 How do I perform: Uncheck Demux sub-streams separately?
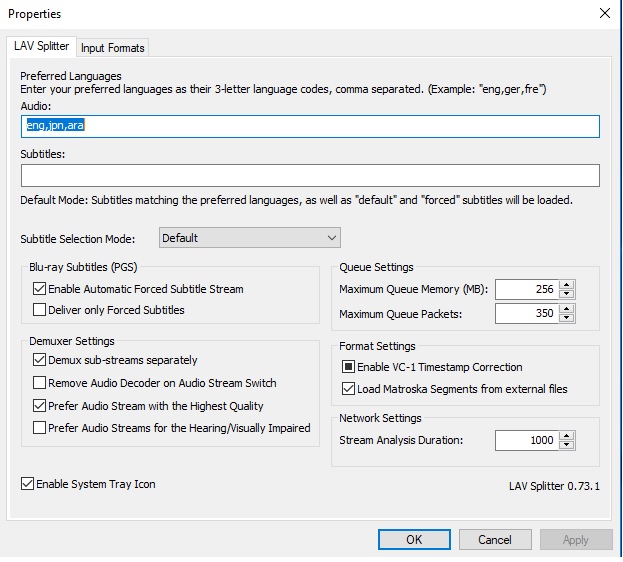click(x=40, y=360)
